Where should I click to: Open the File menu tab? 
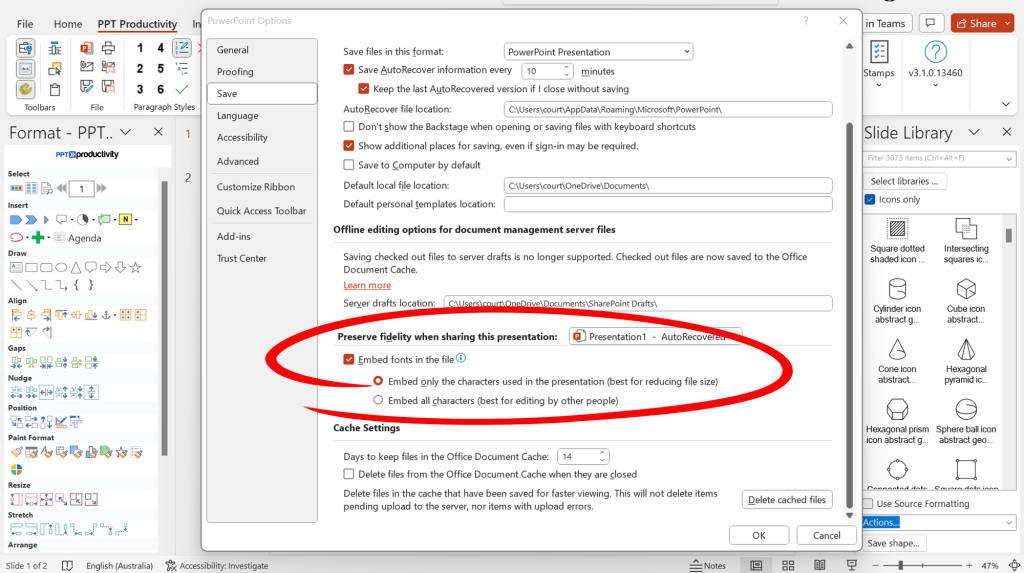pyautogui.click(x=25, y=24)
